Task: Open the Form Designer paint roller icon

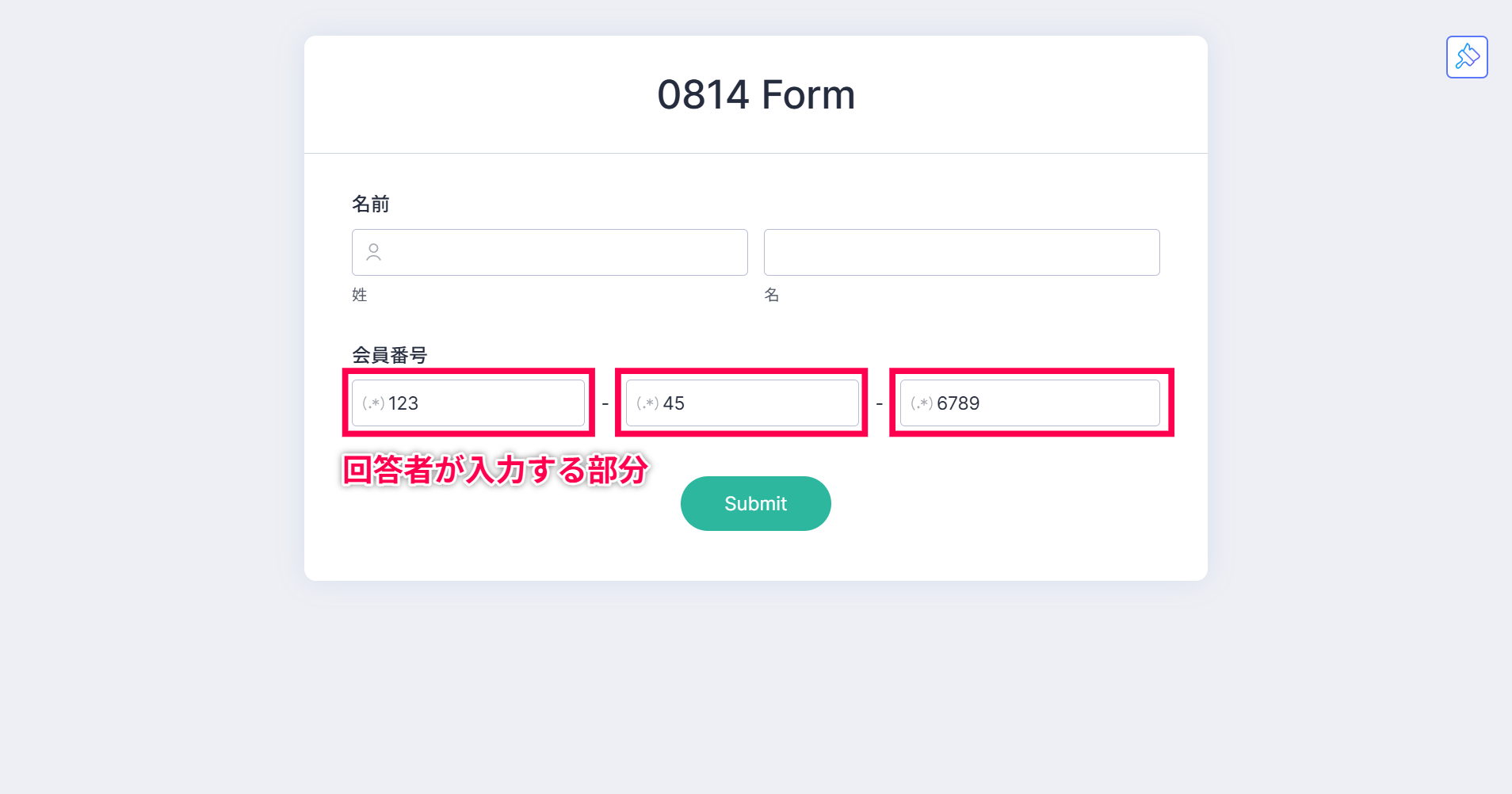Action: [x=1467, y=57]
